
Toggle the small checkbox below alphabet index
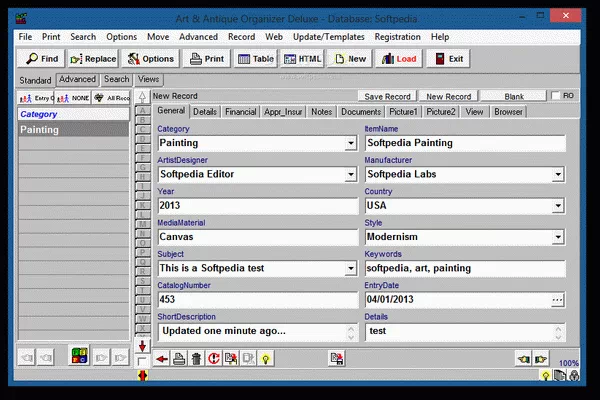point(142,360)
